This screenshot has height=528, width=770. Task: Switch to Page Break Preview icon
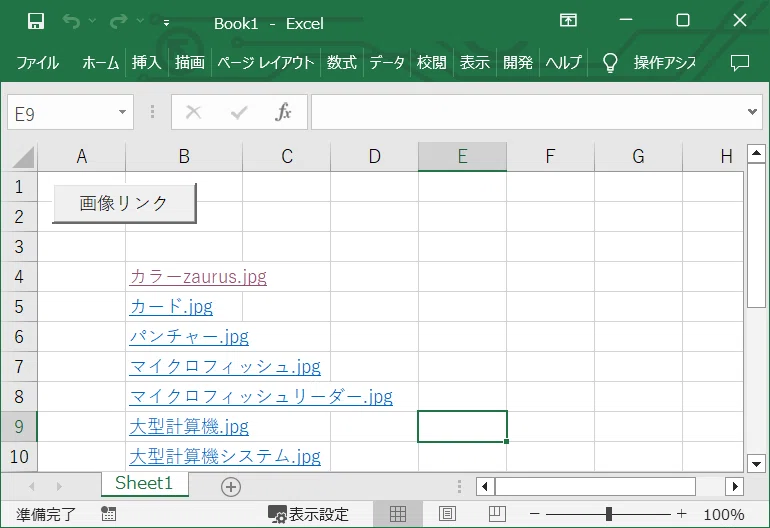(x=497, y=514)
